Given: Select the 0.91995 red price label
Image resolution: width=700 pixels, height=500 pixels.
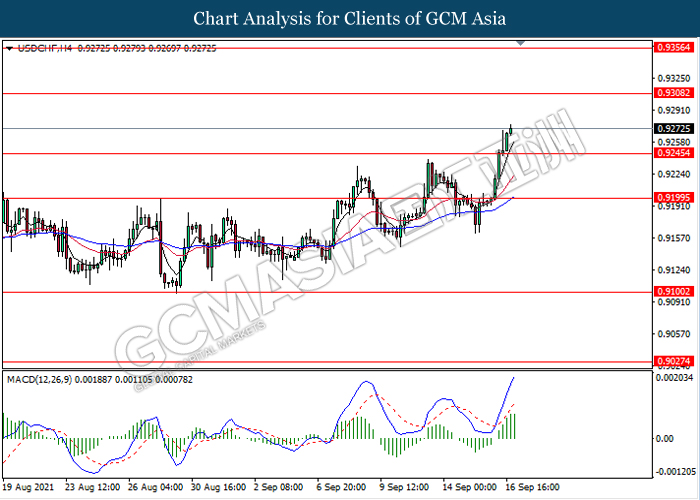Looking at the screenshot, I should coord(673,198).
